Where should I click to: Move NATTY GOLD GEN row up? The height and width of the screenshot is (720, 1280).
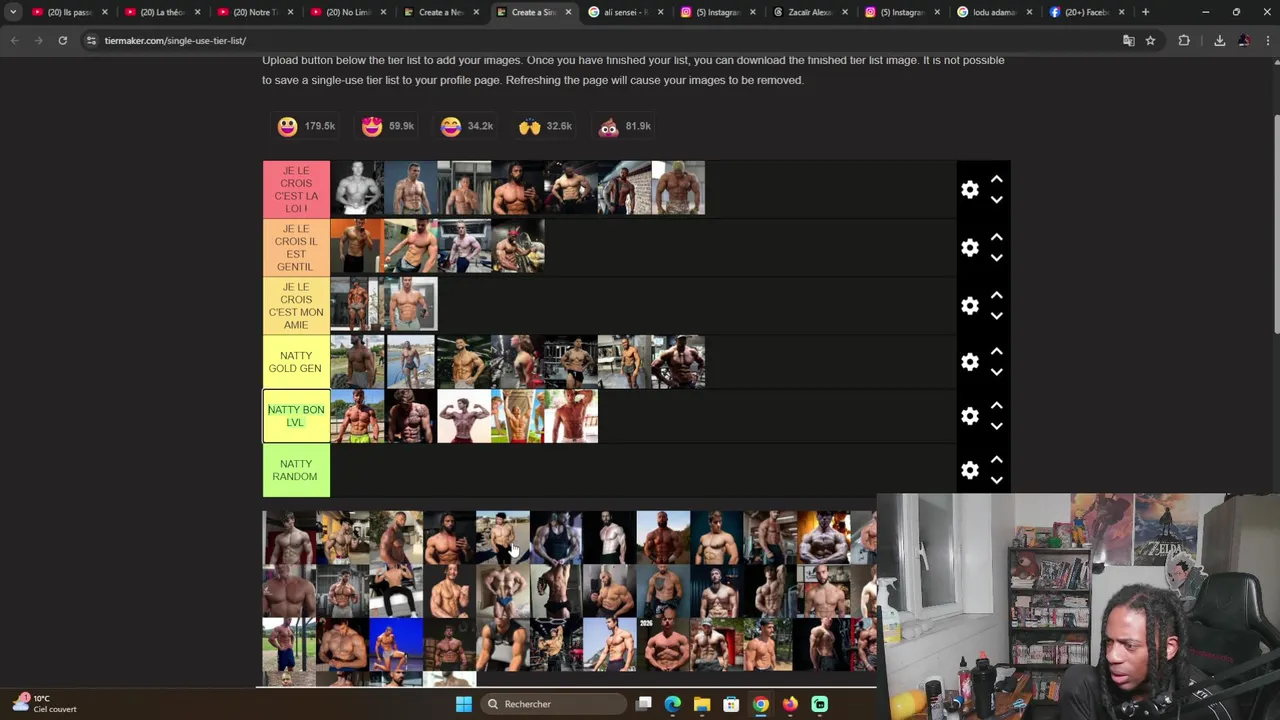[997, 351]
